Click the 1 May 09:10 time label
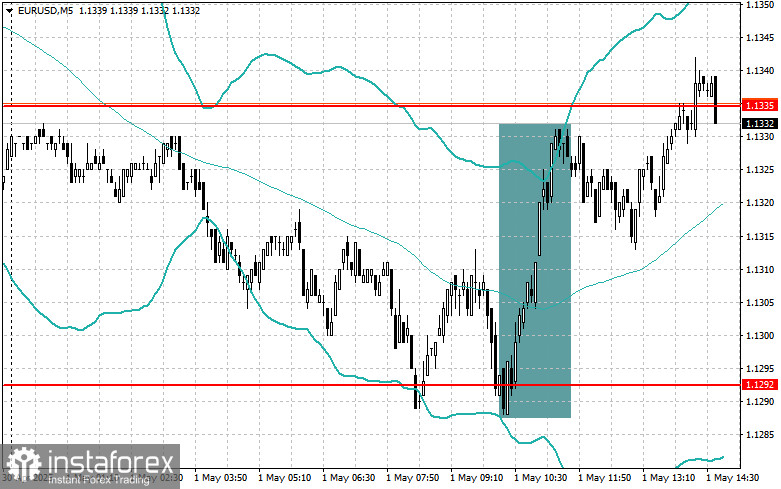The width and height of the screenshot is (781, 489). point(476,478)
